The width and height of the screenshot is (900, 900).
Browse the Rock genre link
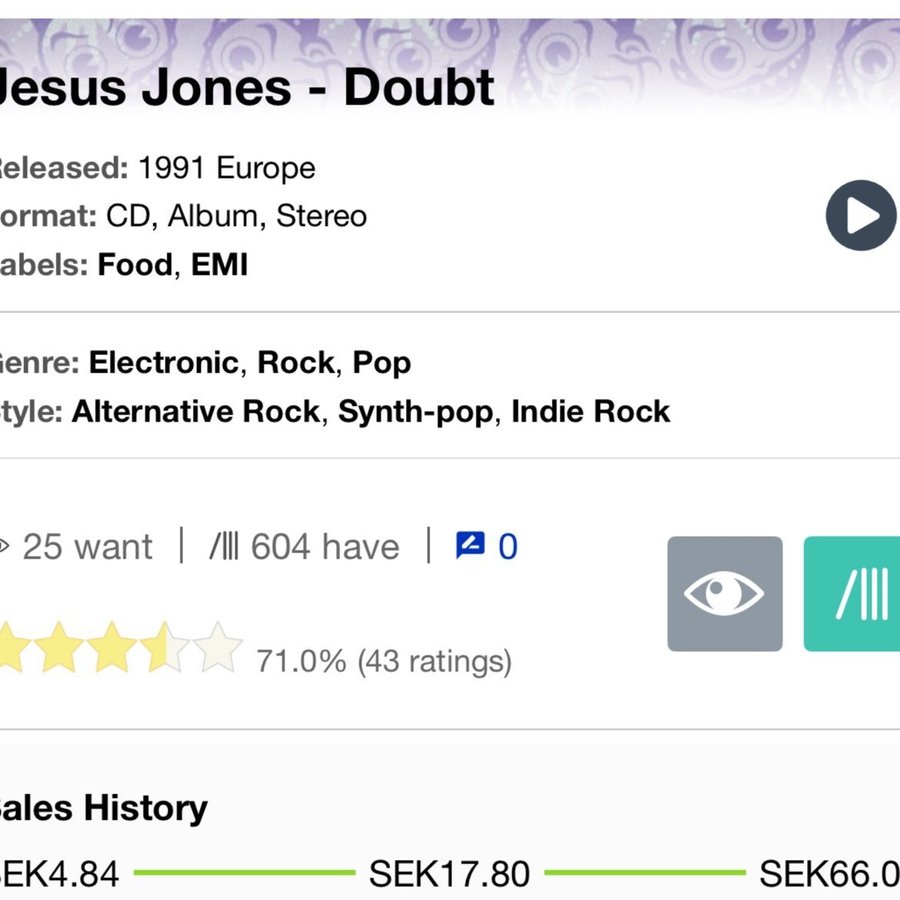point(296,362)
